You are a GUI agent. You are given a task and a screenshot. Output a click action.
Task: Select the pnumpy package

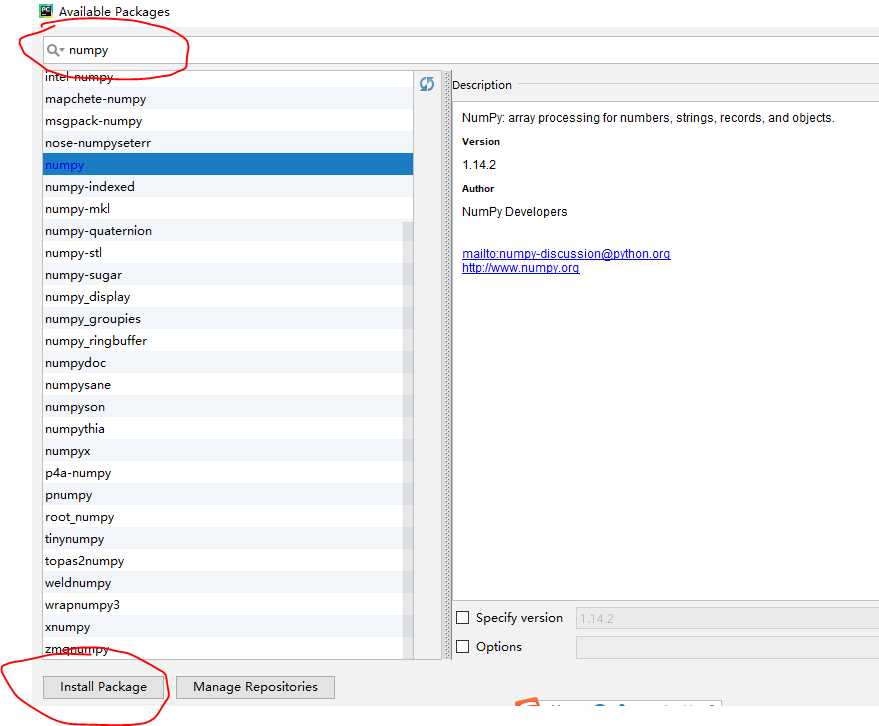coord(228,495)
